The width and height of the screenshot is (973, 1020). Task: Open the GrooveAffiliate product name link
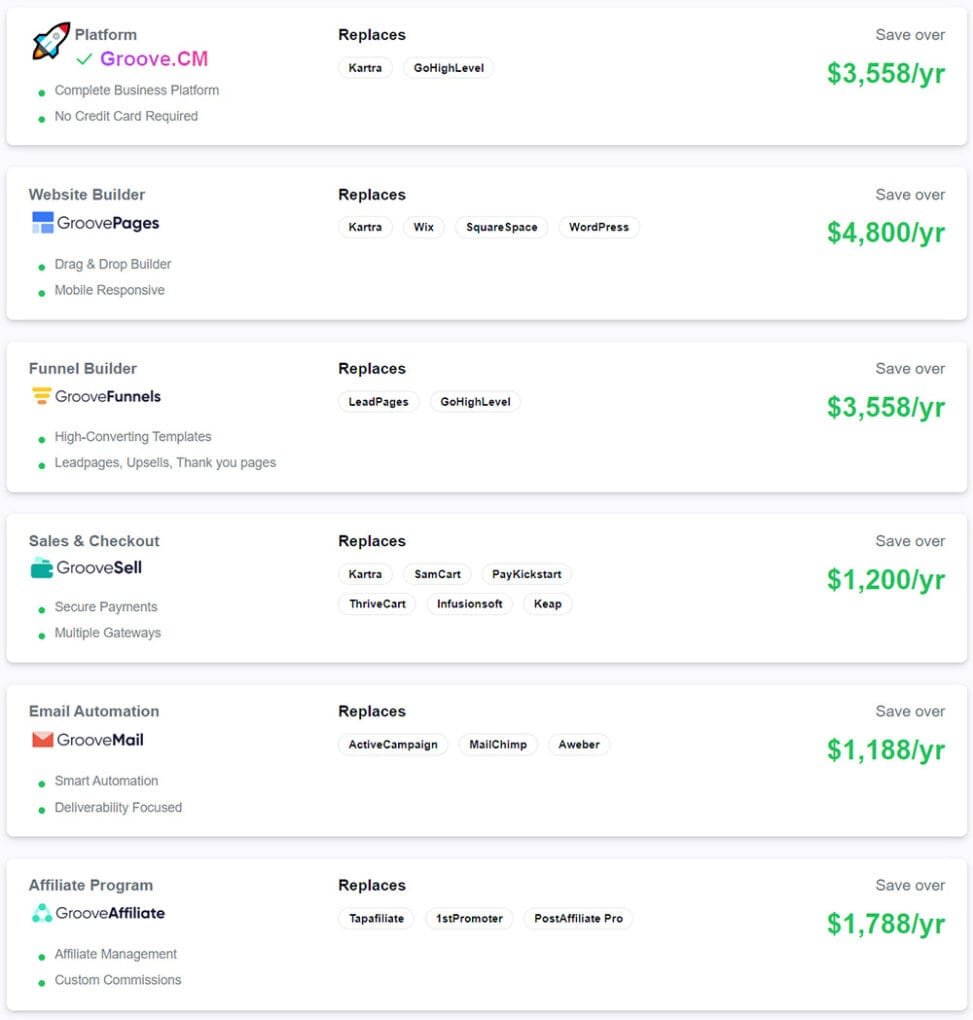click(110, 912)
